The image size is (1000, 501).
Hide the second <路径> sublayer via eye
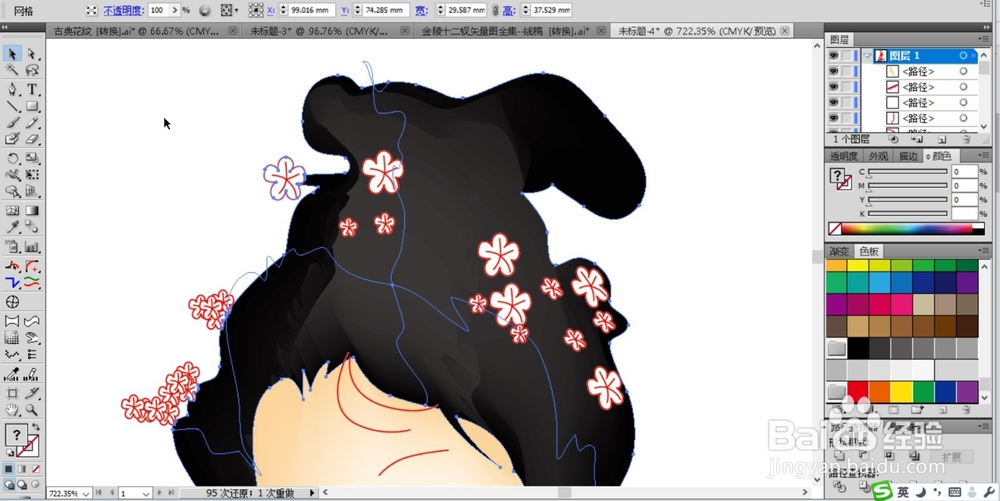pos(833,87)
